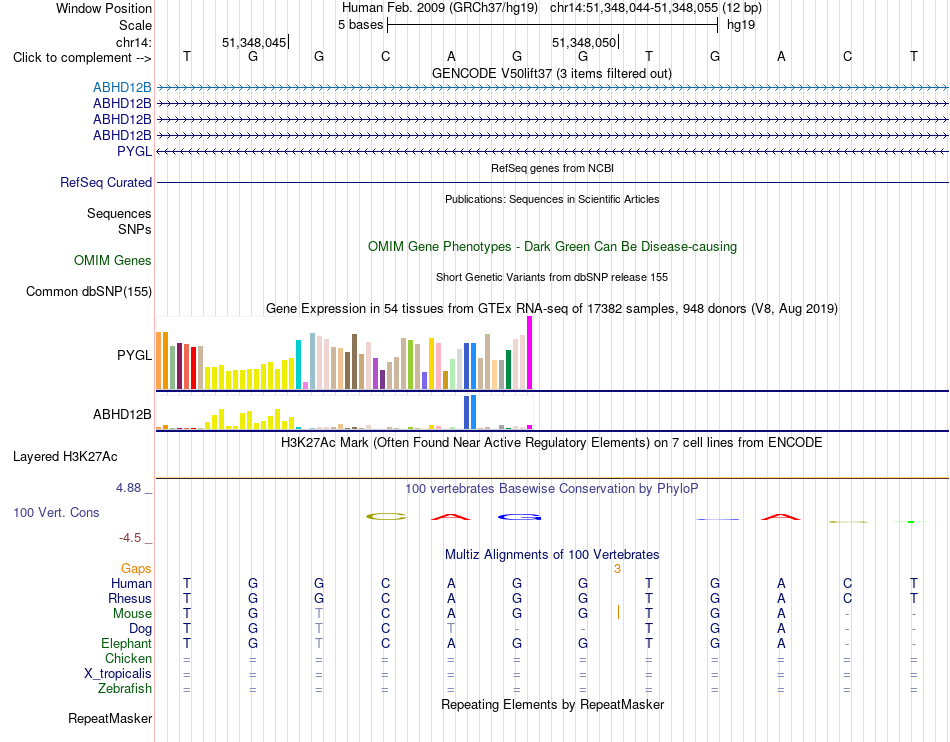Viewport: 950px width, 742px height.
Task: Click the 4.88 conservation axis maximum
Action: point(128,488)
